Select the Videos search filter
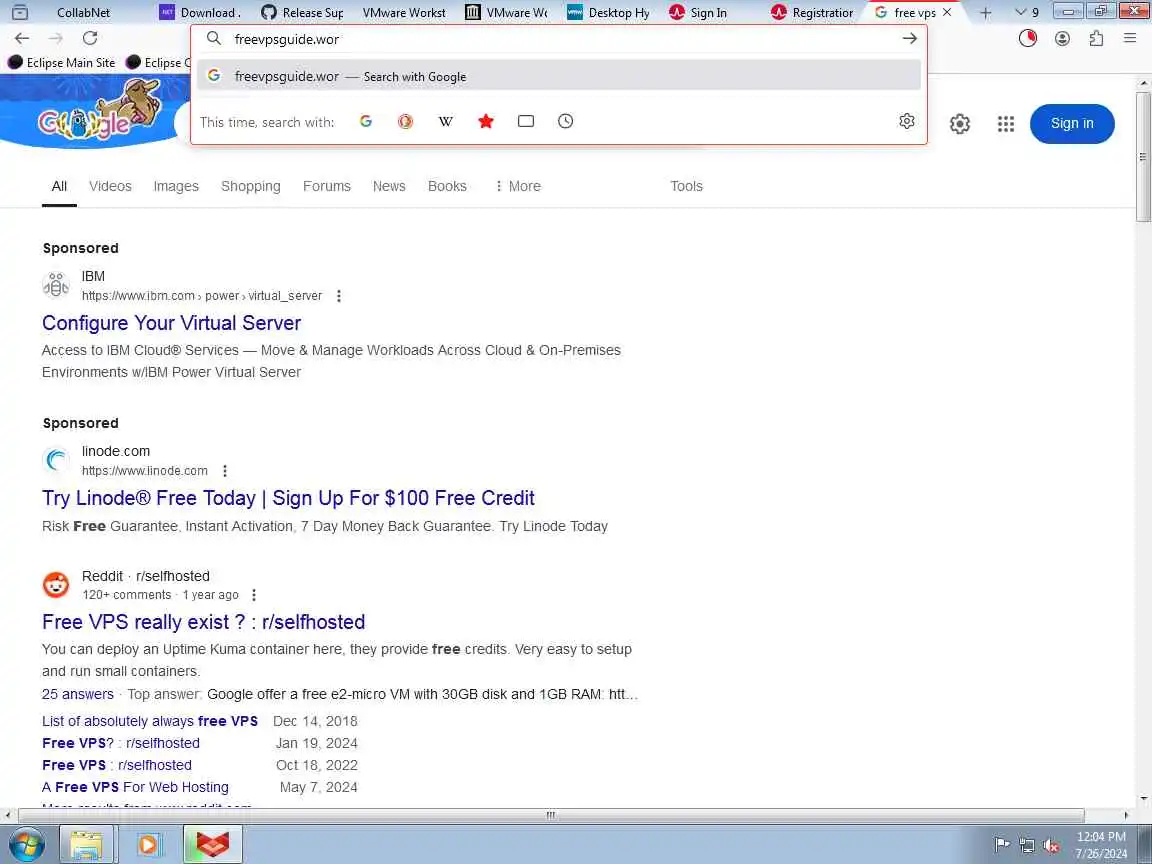 110,187
